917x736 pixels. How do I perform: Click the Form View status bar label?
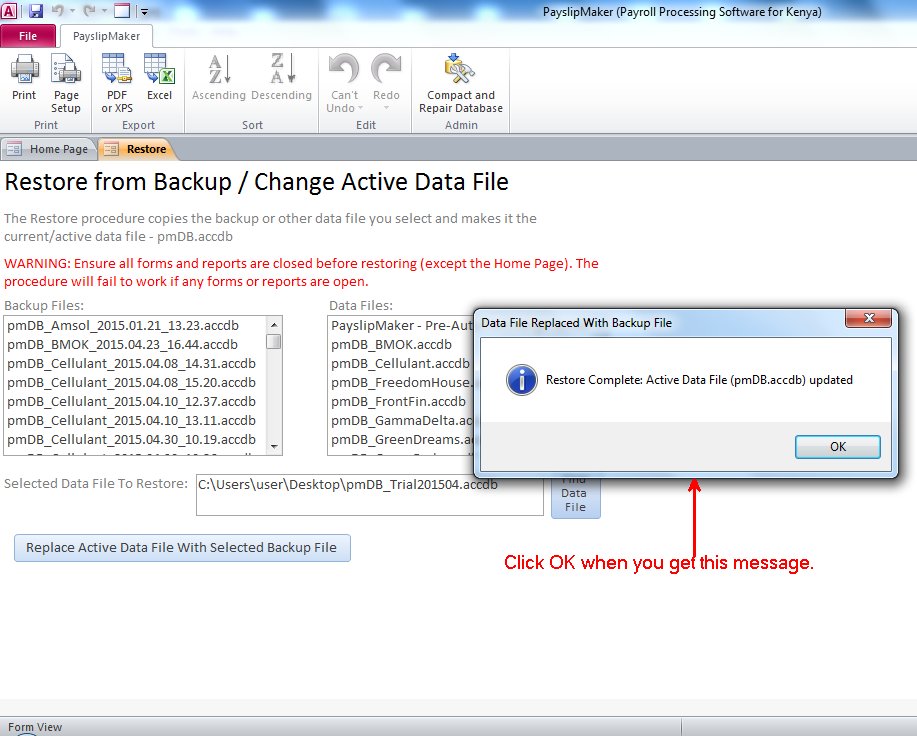pyautogui.click(x=35, y=727)
